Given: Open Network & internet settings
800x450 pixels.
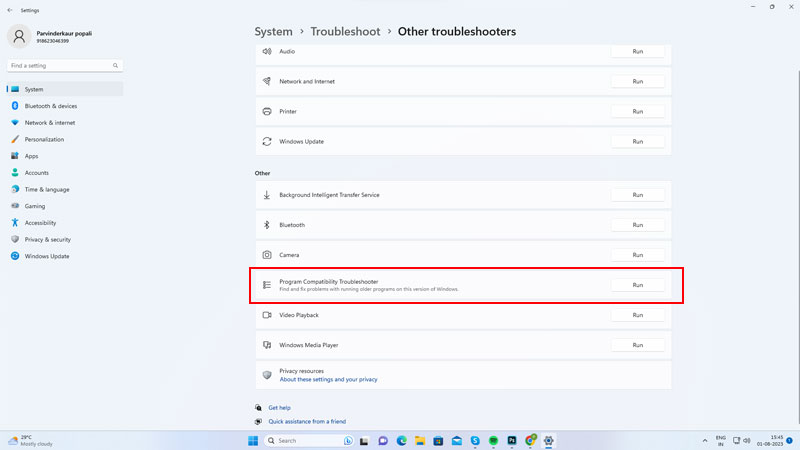Looking at the screenshot, I should click(65, 123).
